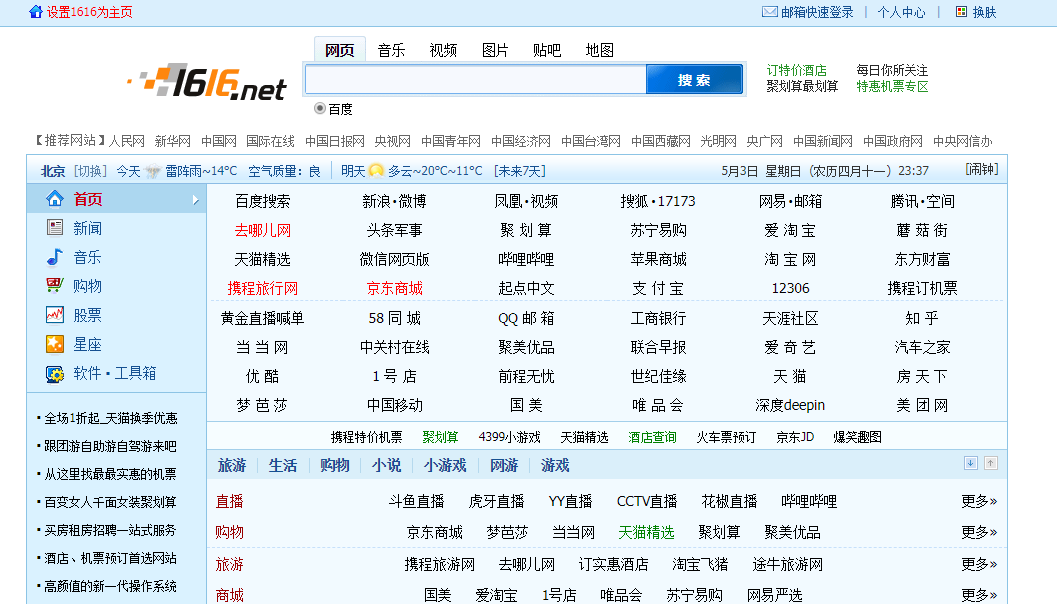Switch to the 地图 search tab

pyautogui.click(x=599, y=50)
